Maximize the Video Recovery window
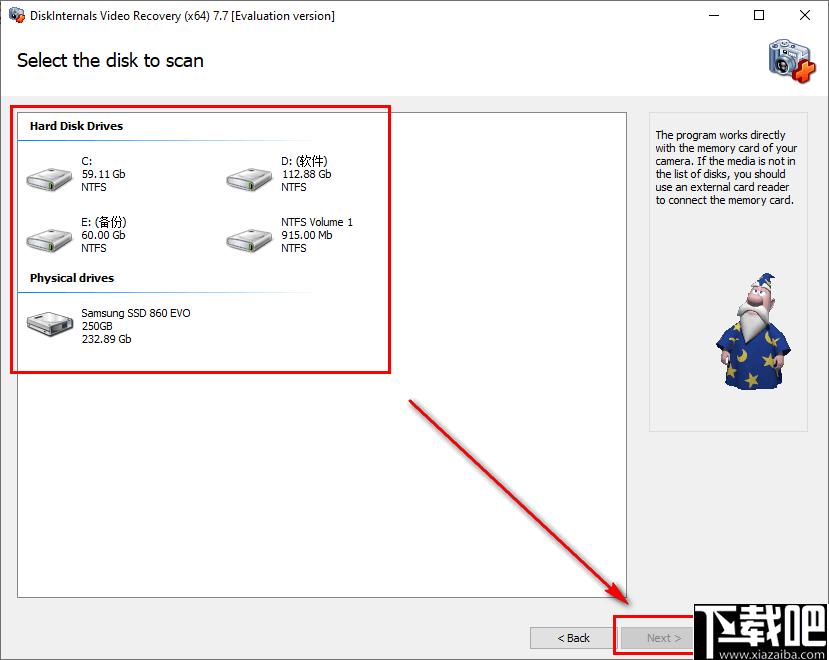Image resolution: width=829 pixels, height=660 pixels. pyautogui.click(x=759, y=15)
